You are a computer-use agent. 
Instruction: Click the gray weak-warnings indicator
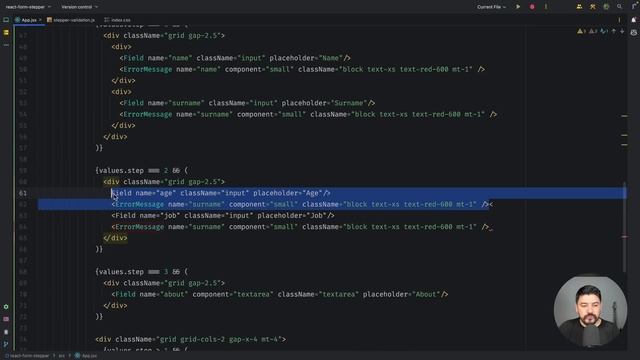[593, 31]
